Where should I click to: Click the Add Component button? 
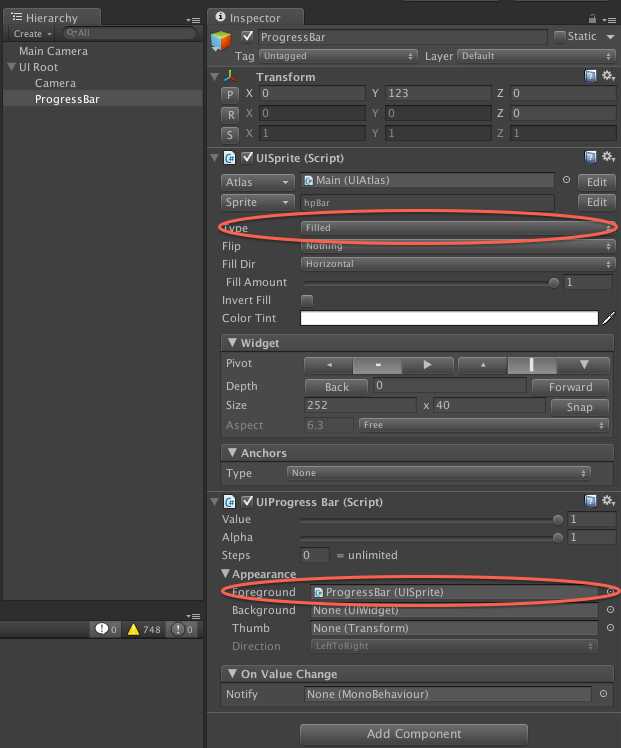(x=414, y=734)
